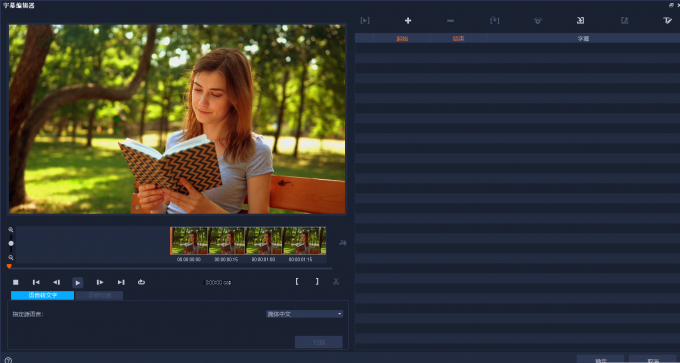Stop video playback
The height and width of the screenshot is (363, 680).
point(16,282)
